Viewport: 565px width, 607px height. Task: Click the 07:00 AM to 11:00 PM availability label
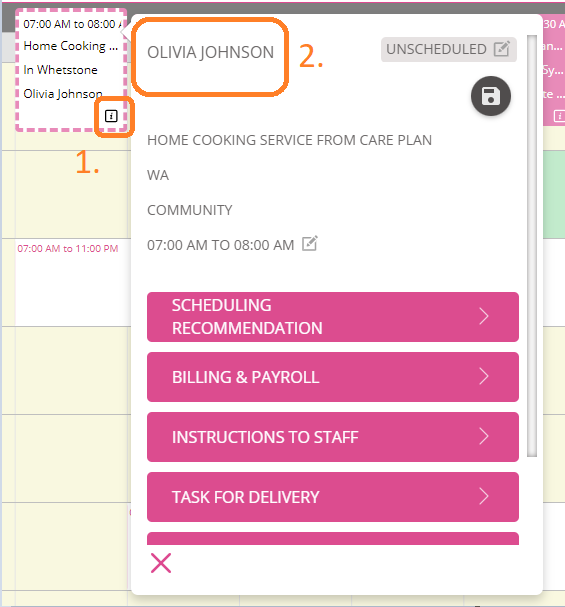click(x=68, y=249)
